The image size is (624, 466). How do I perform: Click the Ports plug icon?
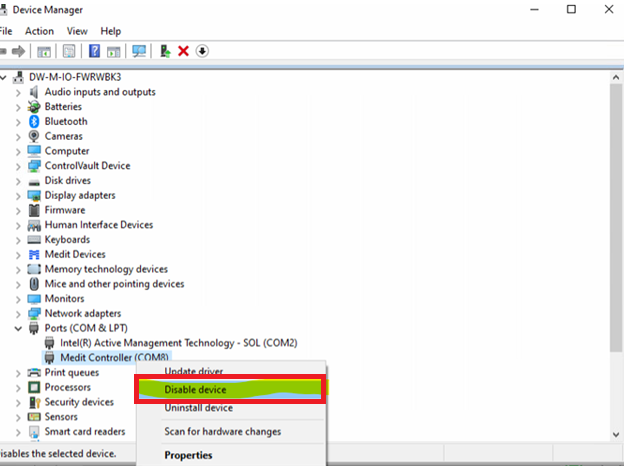34,328
